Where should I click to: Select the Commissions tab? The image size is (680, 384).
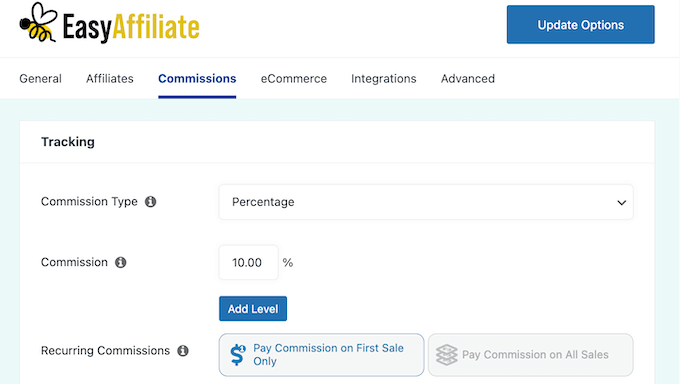(x=197, y=79)
